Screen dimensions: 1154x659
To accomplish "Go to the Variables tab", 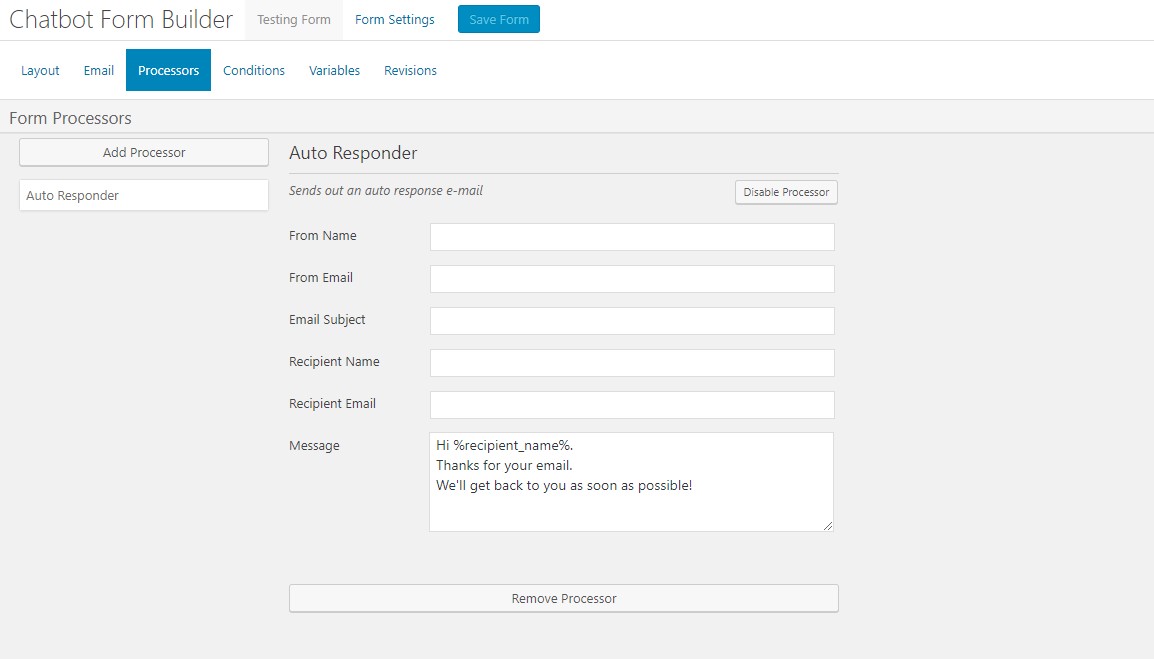I will coord(334,70).
